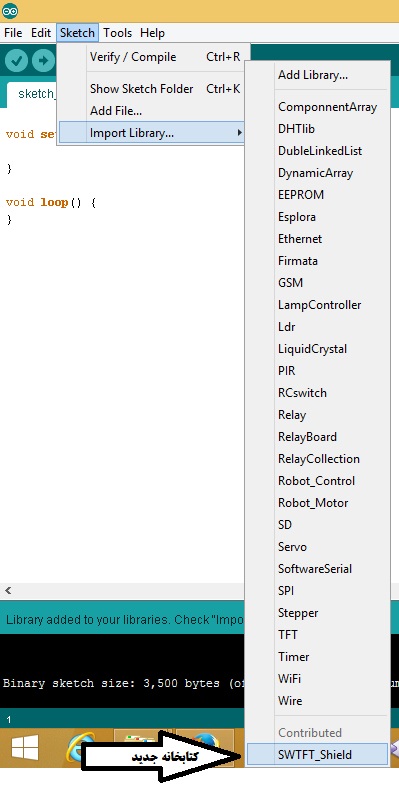
Task: Import the Timer library
Action: 317,658
